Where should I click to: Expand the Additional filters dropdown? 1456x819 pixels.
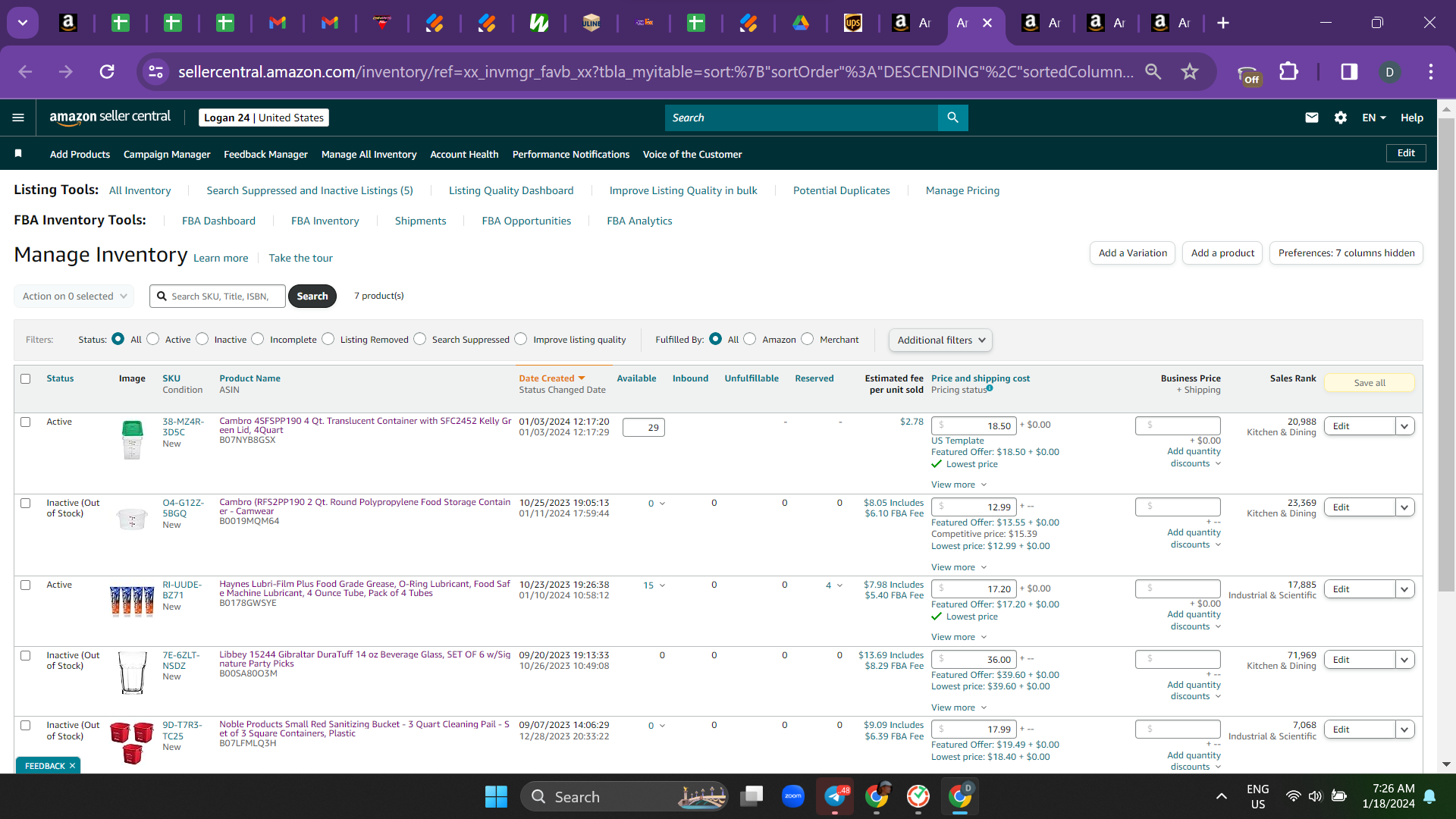(x=940, y=340)
